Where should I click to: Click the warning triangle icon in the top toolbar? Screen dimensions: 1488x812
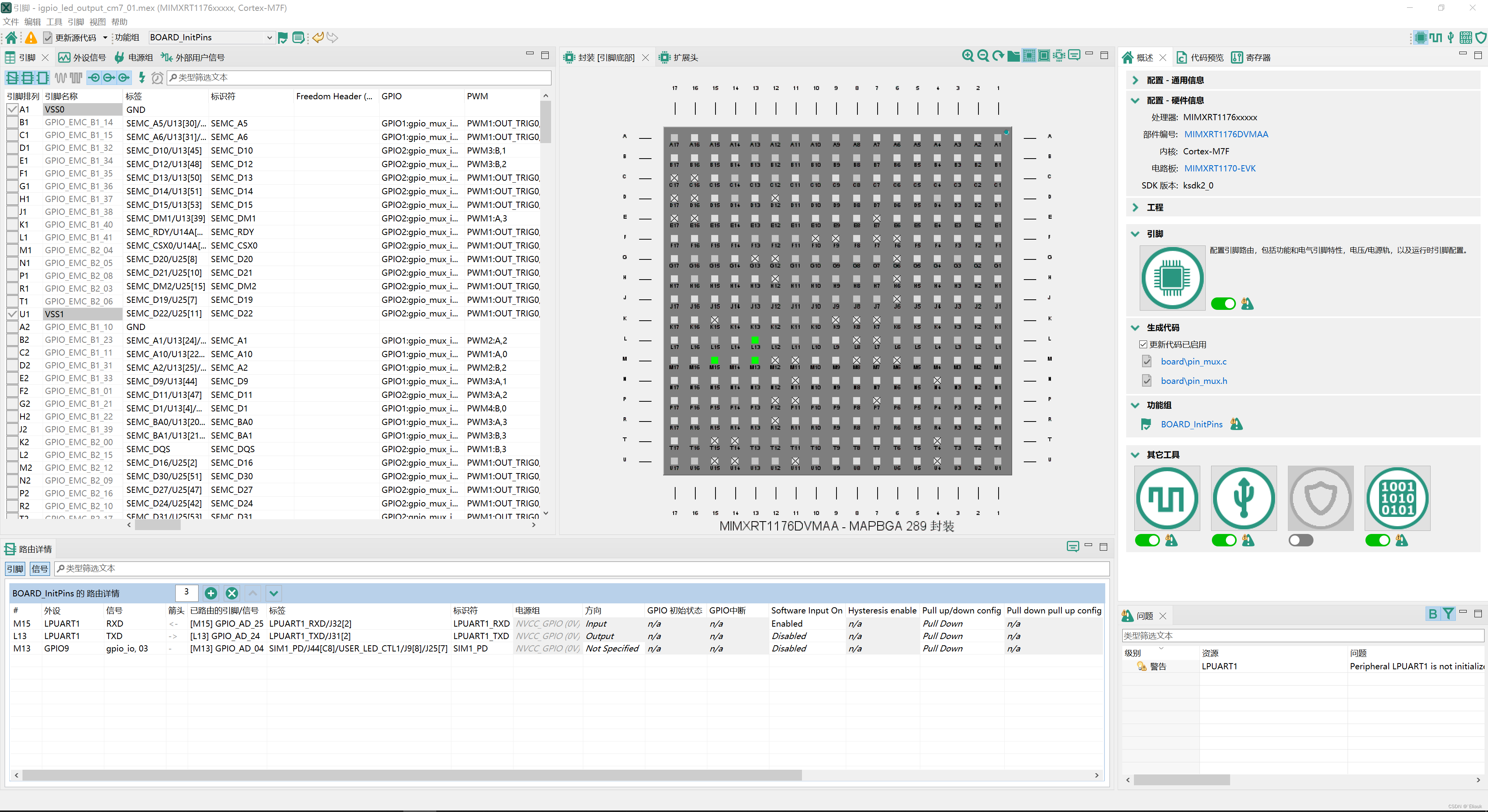click(31, 37)
